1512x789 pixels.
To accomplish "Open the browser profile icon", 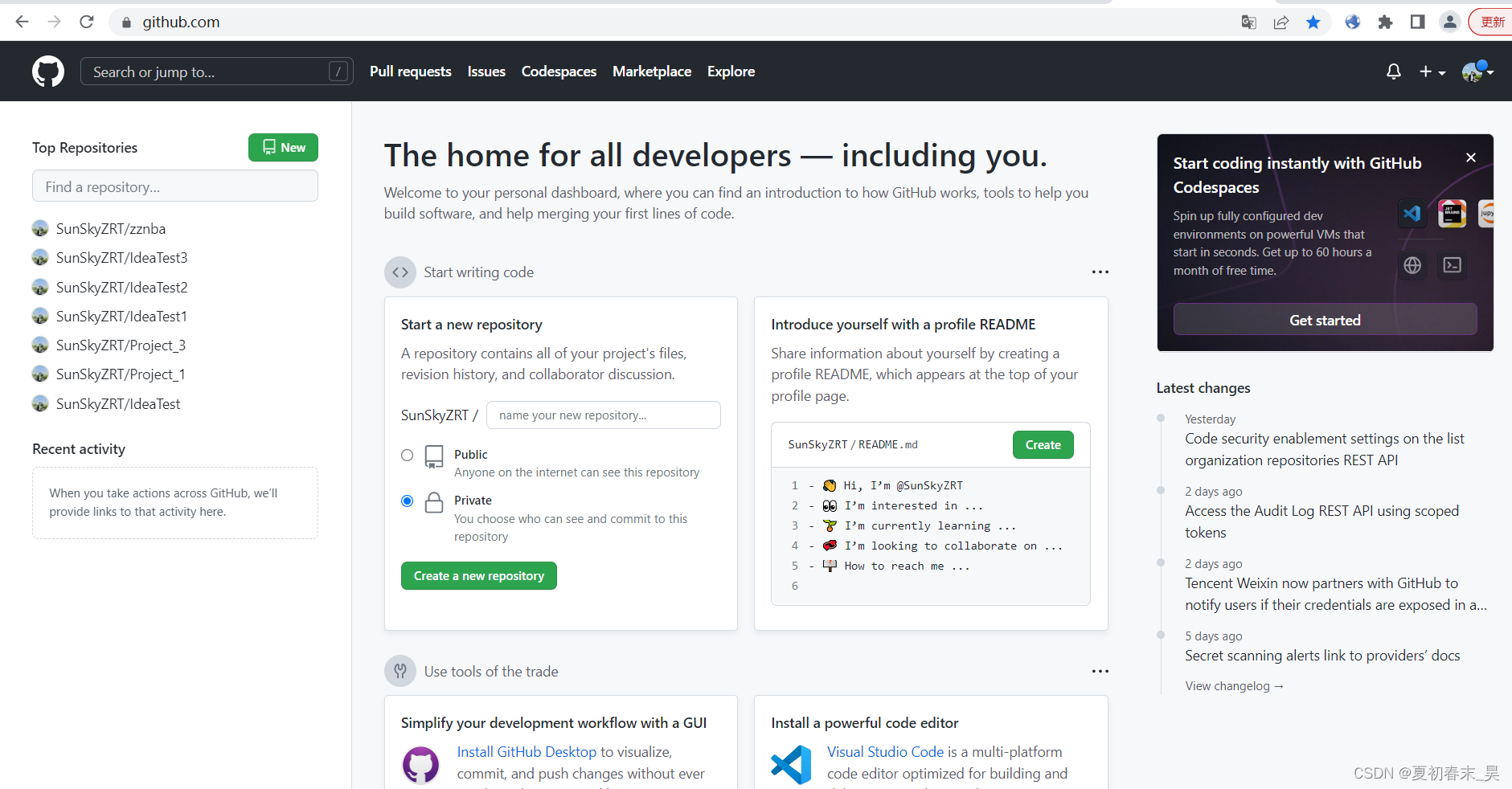I will pyautogui.click(x=1450, y=22).
